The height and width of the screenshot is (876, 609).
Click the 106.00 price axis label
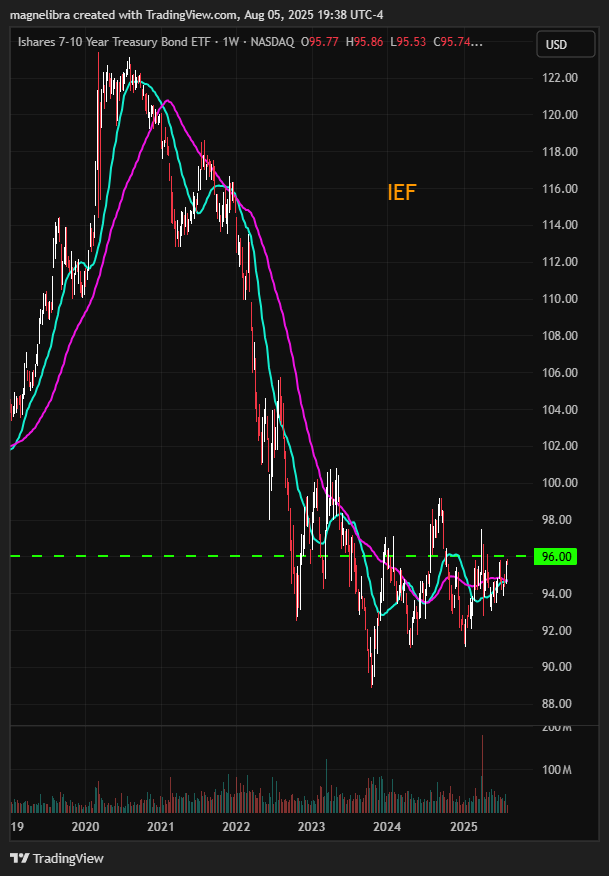click(560, 372)
